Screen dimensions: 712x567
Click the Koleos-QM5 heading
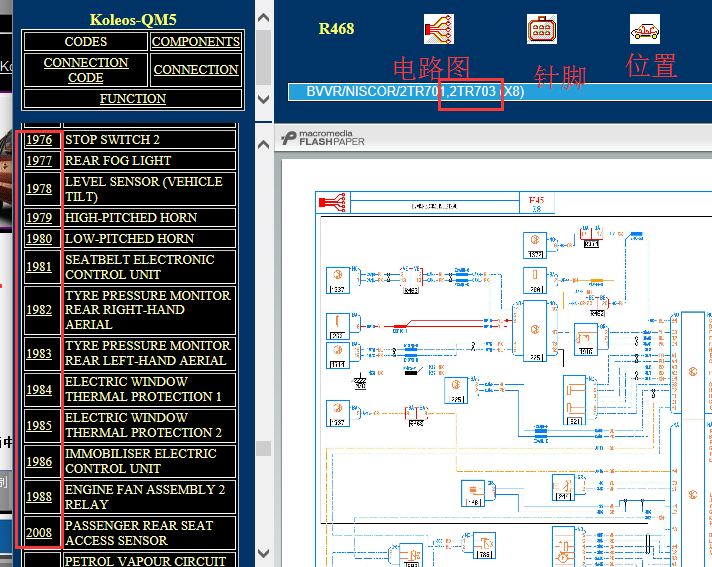tap(133, 20)
